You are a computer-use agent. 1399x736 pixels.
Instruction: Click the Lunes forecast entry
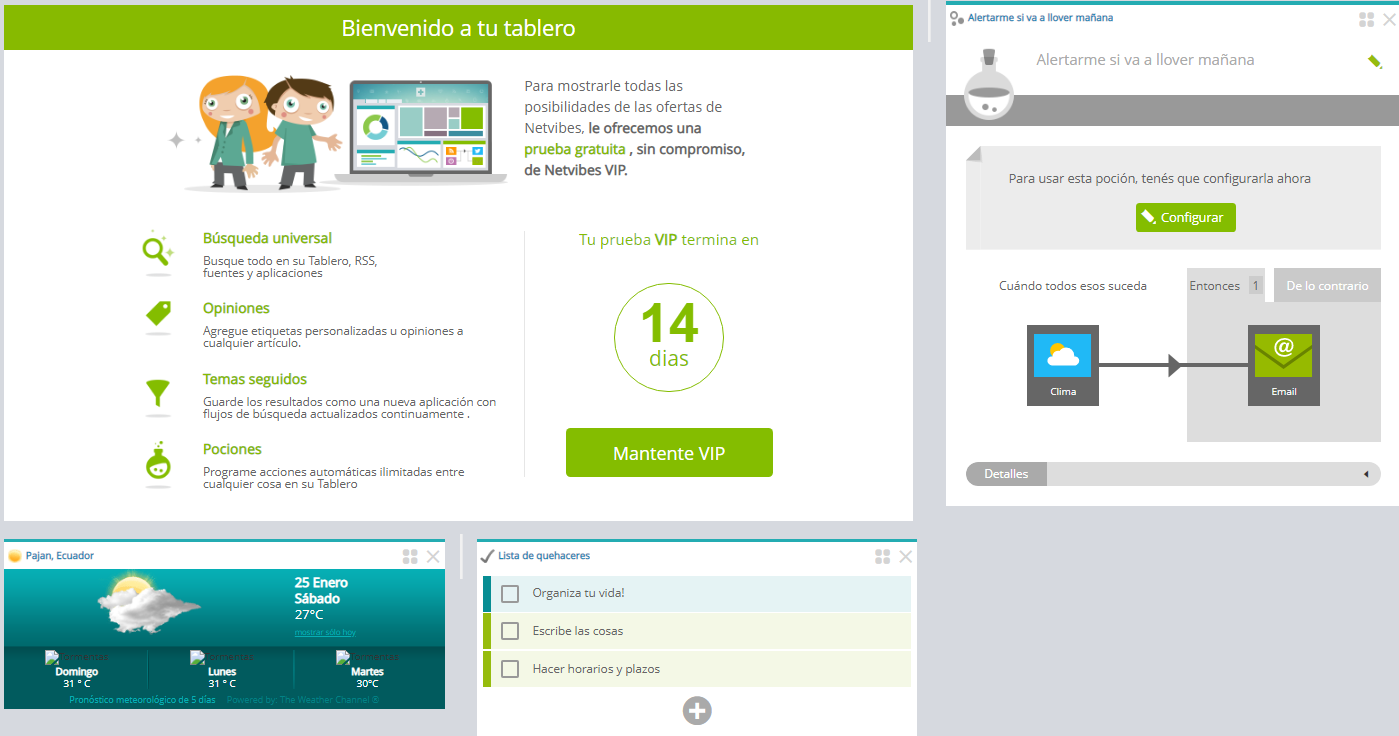click(x=222, y=670)
